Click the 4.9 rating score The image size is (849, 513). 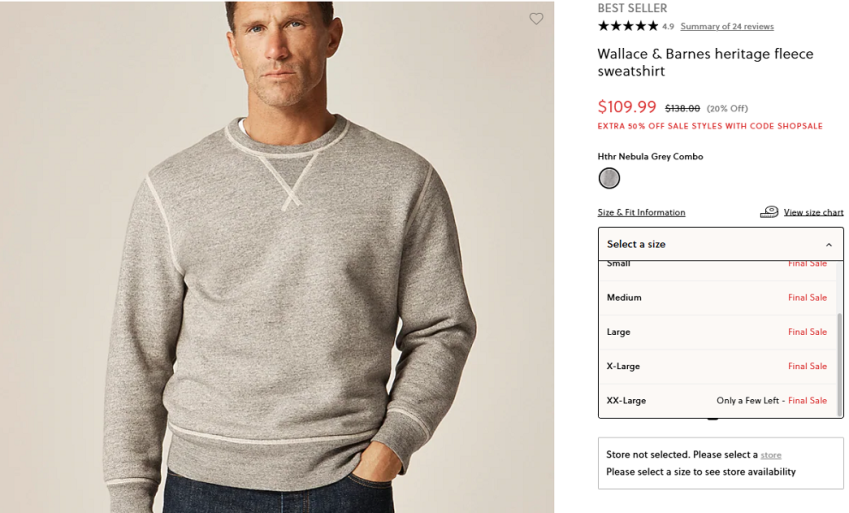click(x=668, y=27)
